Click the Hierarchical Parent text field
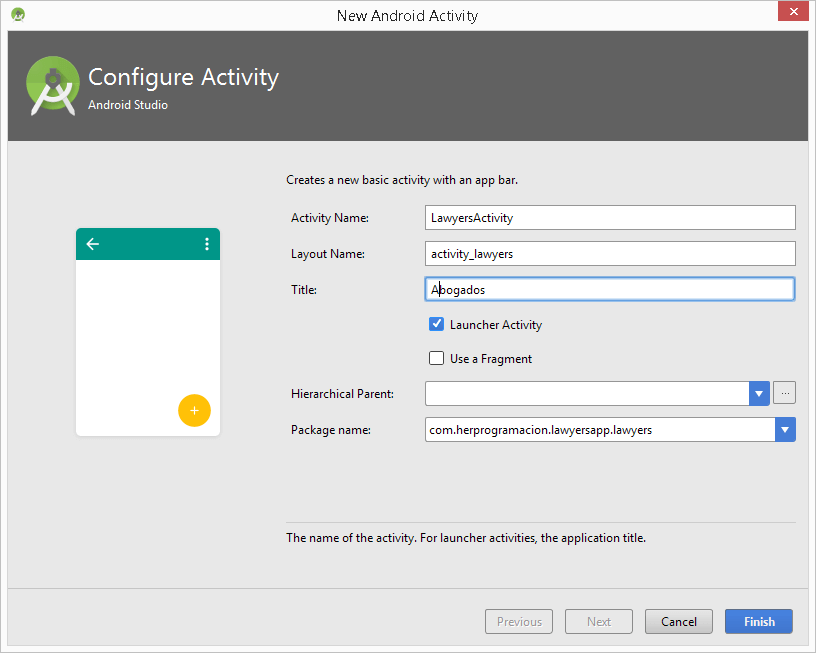The height and width of the screenshot is (653, 816). pyautogui.click(x=587, y=393)
